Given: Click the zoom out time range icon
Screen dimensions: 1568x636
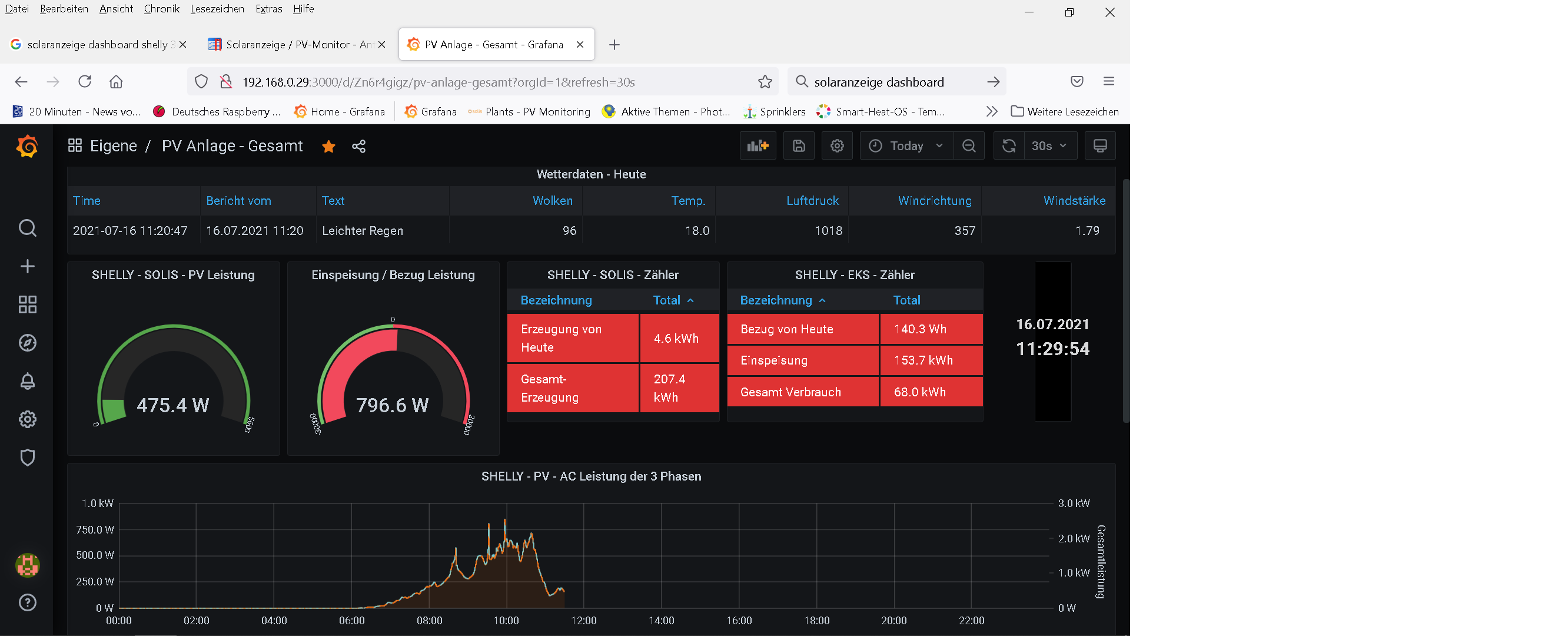Looking at the screenshot, I should point(968,146).
